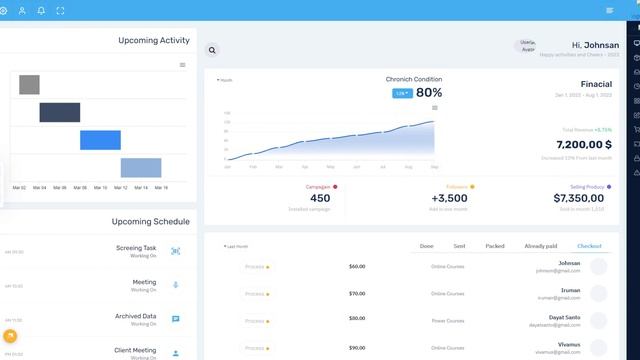Click Process badge in the $60.00 row

click(257, 267)
